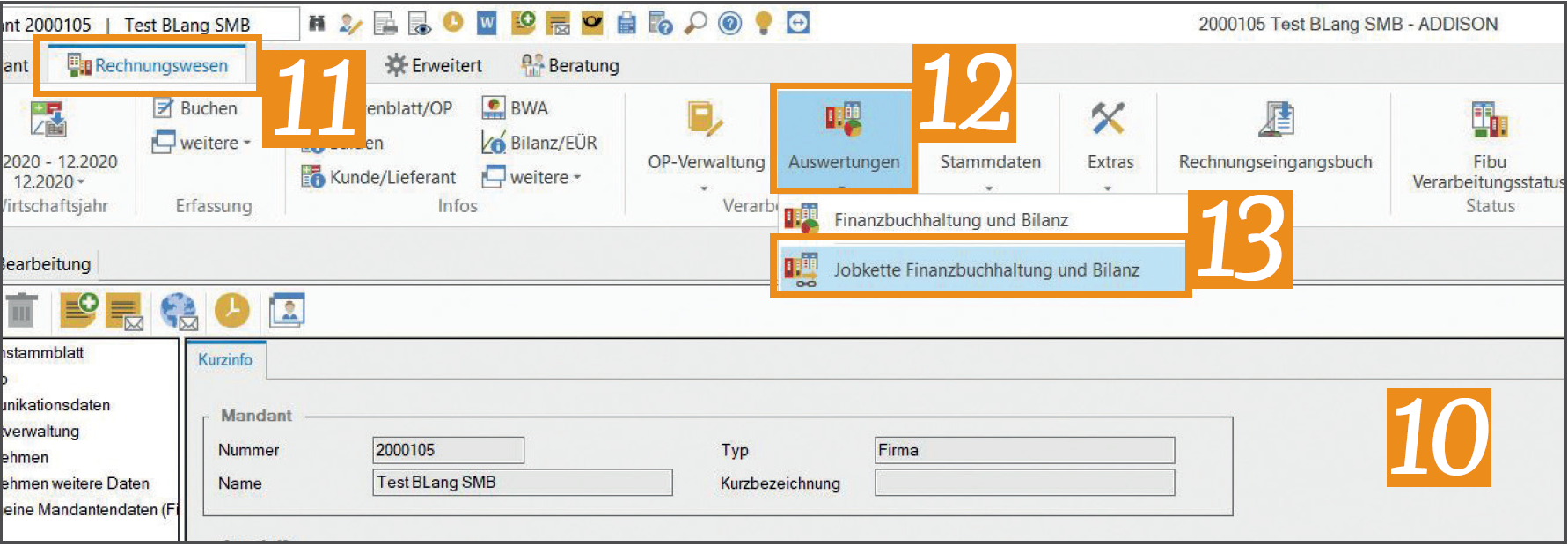
Task: Click the table with question mark icon
Action: coord(660,24)
